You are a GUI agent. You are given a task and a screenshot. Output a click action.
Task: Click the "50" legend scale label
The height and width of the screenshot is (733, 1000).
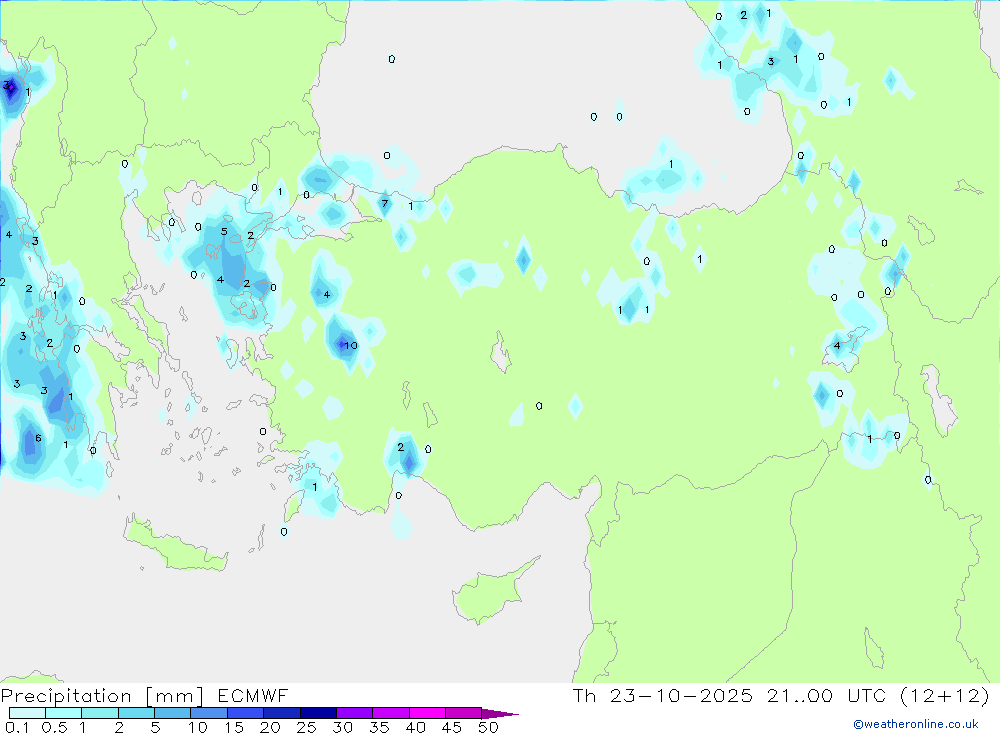point(488,727)
